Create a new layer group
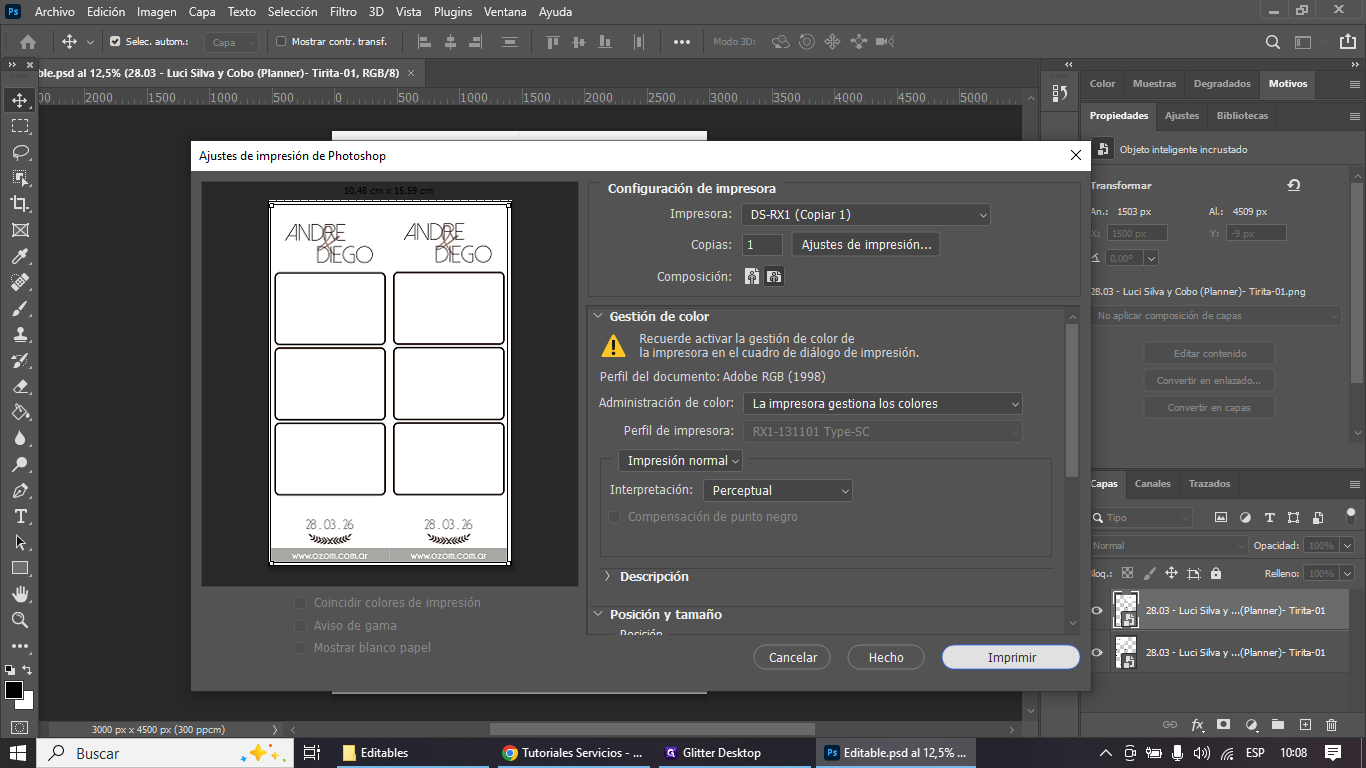1366x768 pixels. click(1277, 725)
